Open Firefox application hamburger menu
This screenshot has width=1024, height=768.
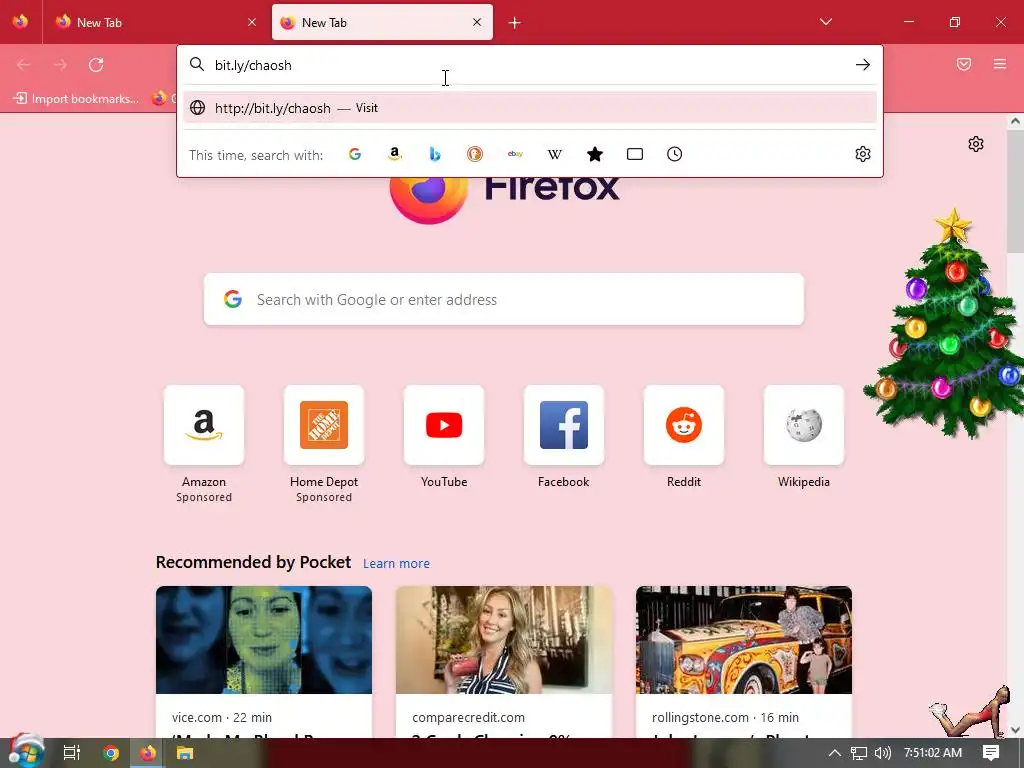[x=1000, y=64]
